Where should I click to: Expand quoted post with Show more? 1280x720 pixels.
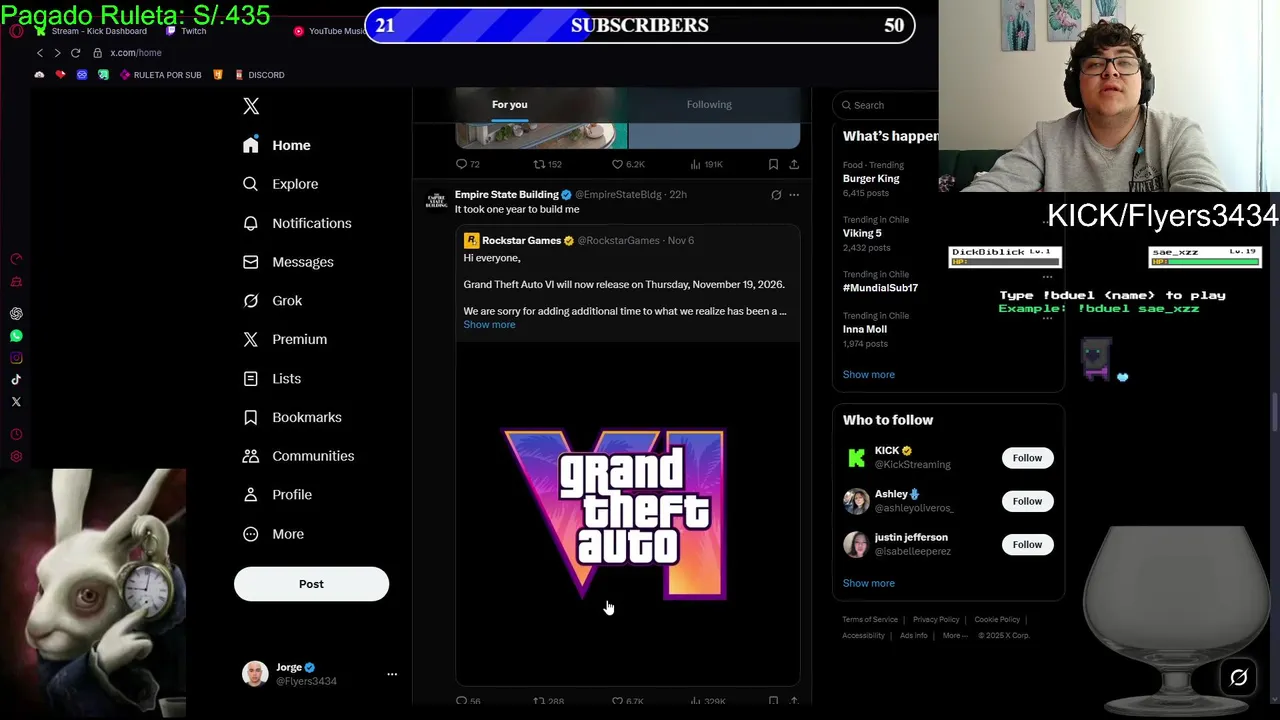click(489, 325)
